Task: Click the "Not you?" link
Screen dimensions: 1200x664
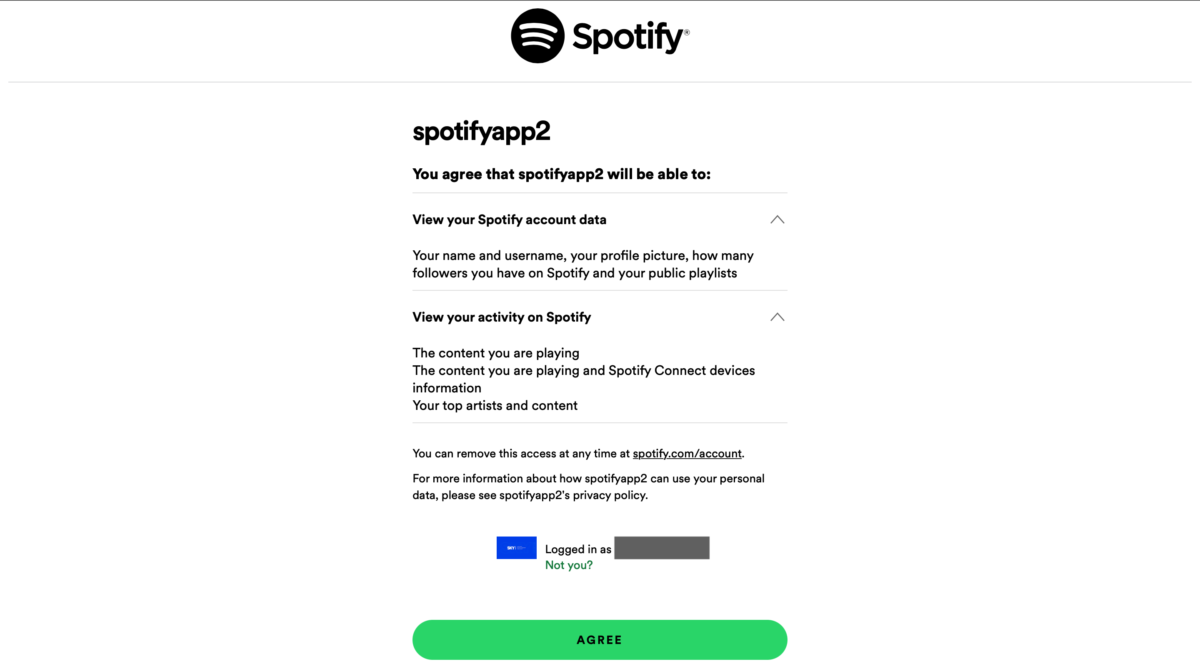Action: coord(568,565)
